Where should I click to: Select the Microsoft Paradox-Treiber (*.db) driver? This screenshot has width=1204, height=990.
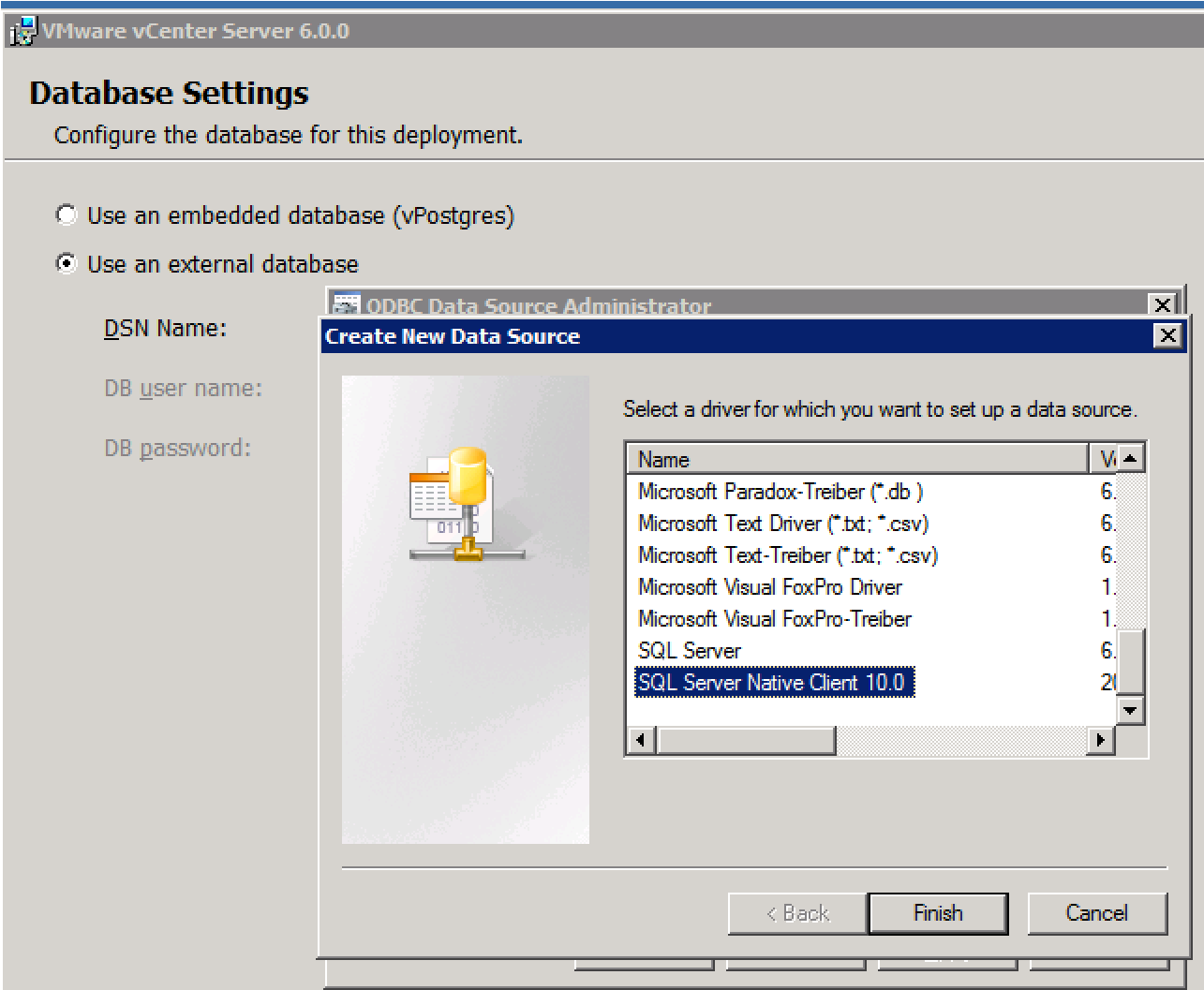[x=780, y=492]
